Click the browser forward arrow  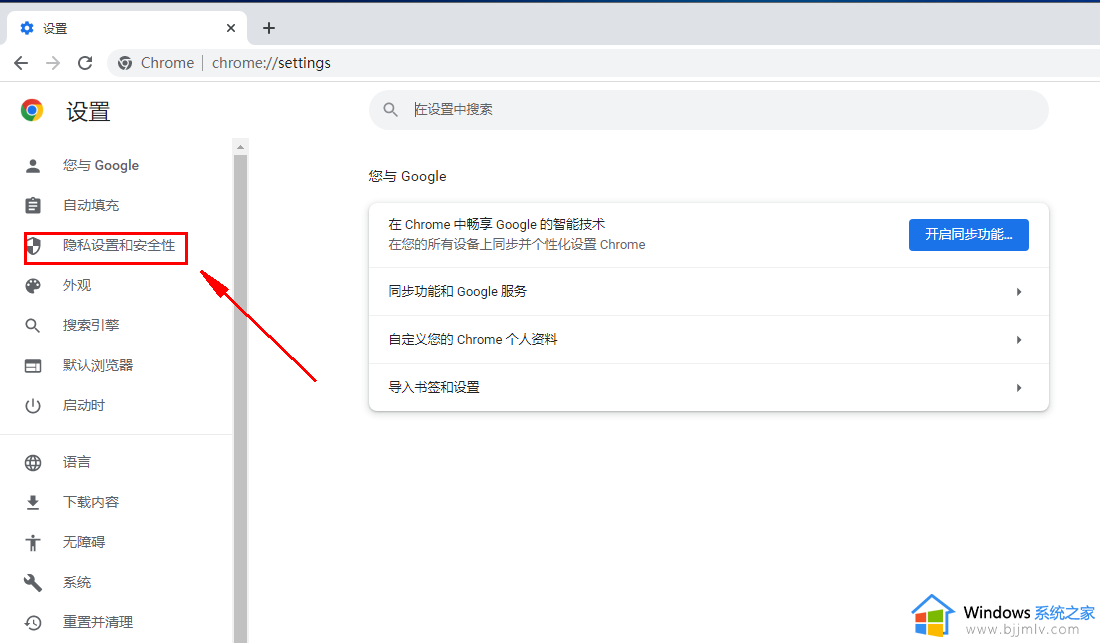(x=53, y=63)
